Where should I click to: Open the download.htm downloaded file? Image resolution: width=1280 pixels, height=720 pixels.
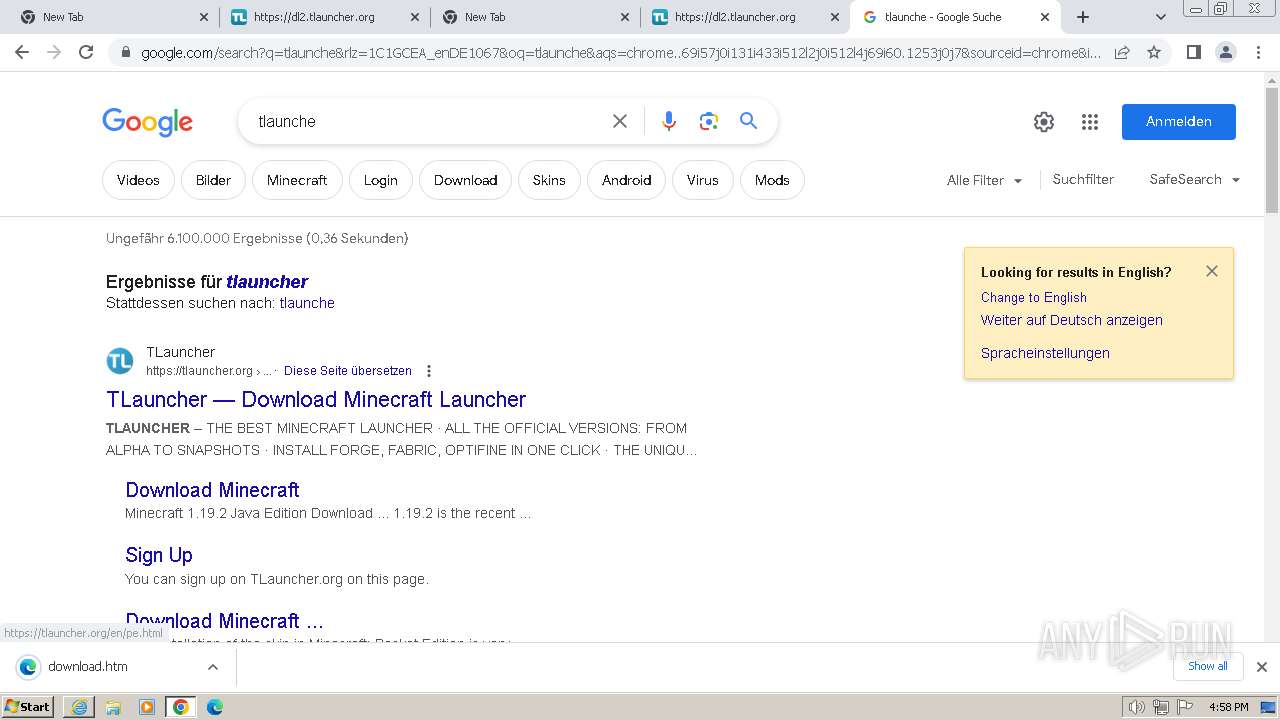point(88,667)
